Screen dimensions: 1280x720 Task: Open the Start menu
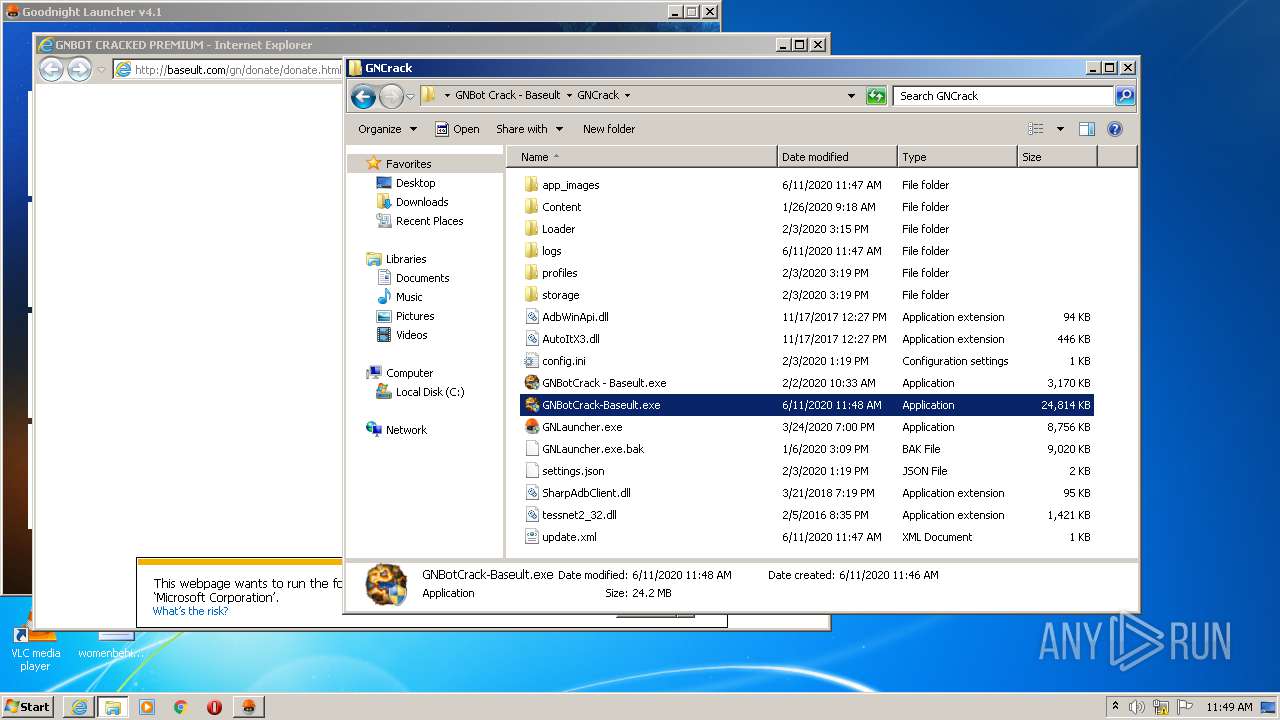(27, 706)
